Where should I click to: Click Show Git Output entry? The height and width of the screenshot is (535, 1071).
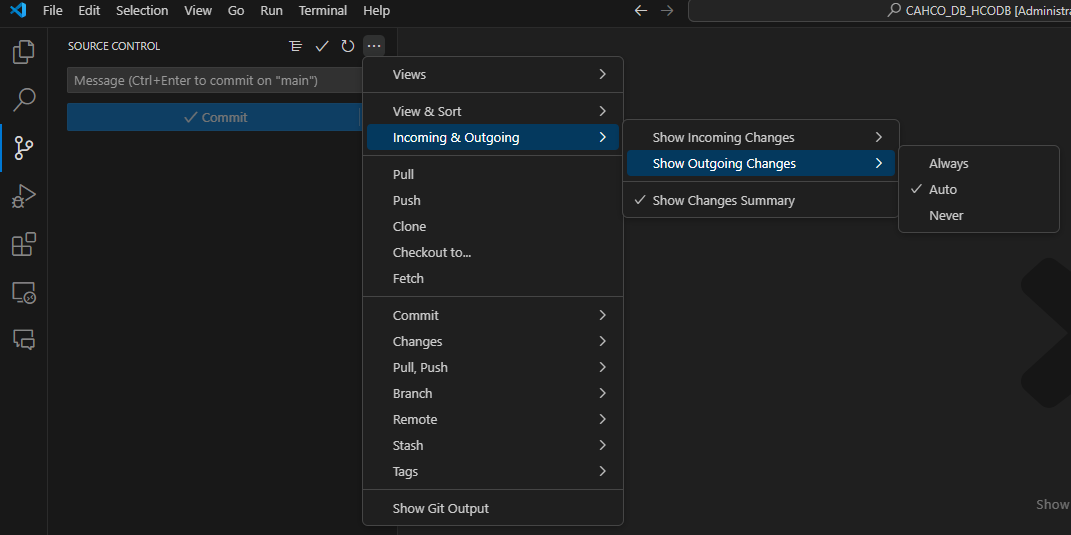[441, 508]
